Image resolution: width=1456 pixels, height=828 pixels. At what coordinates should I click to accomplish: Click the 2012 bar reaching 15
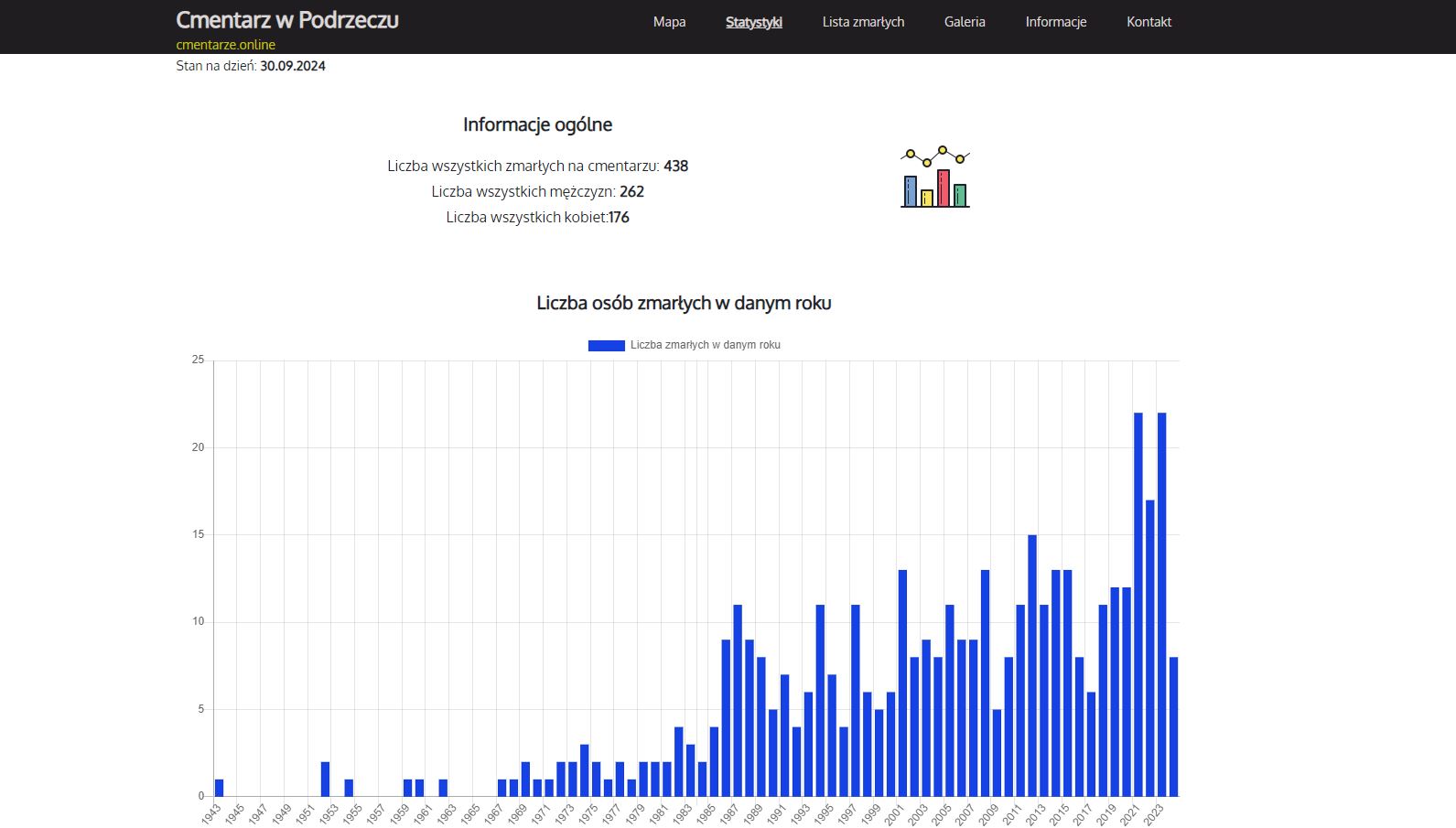pyautogui.click(x=1032, y=665)
